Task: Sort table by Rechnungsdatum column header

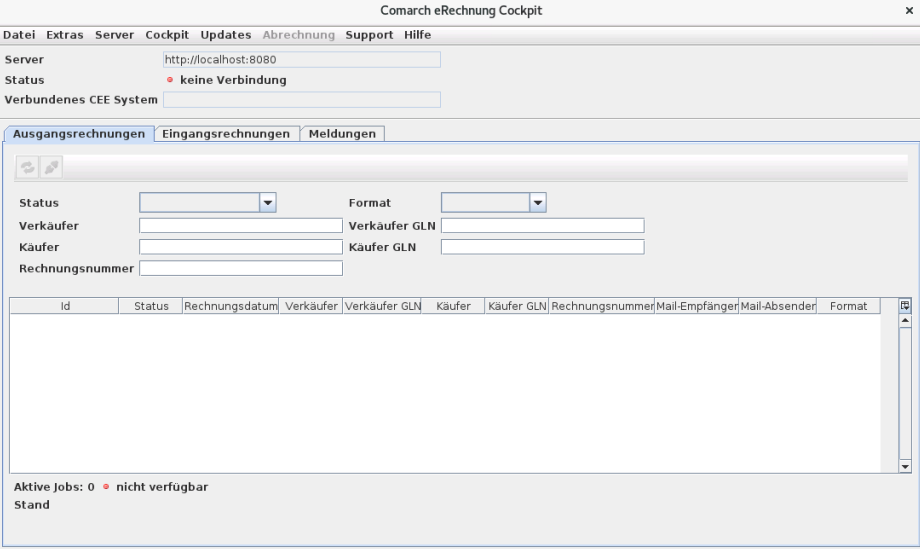Action: [231, 306]
